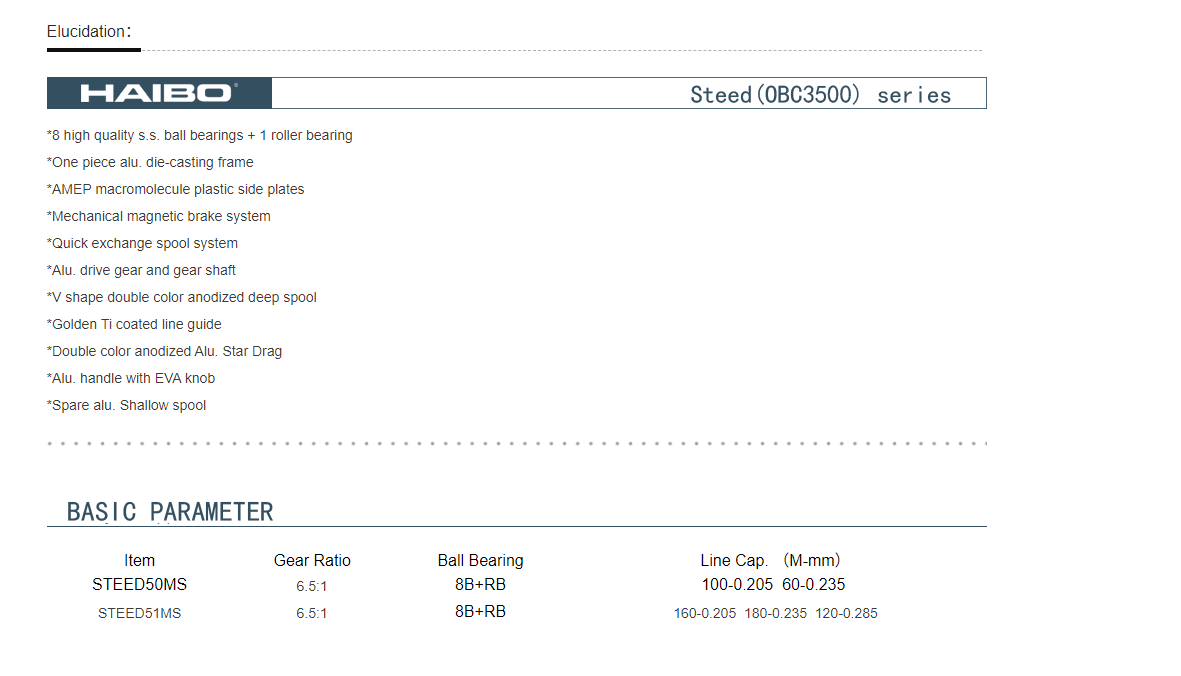Screen dimensions: 1181x676
Task: Click the 100-0.205 line capacity value
Action: [737, 585]
